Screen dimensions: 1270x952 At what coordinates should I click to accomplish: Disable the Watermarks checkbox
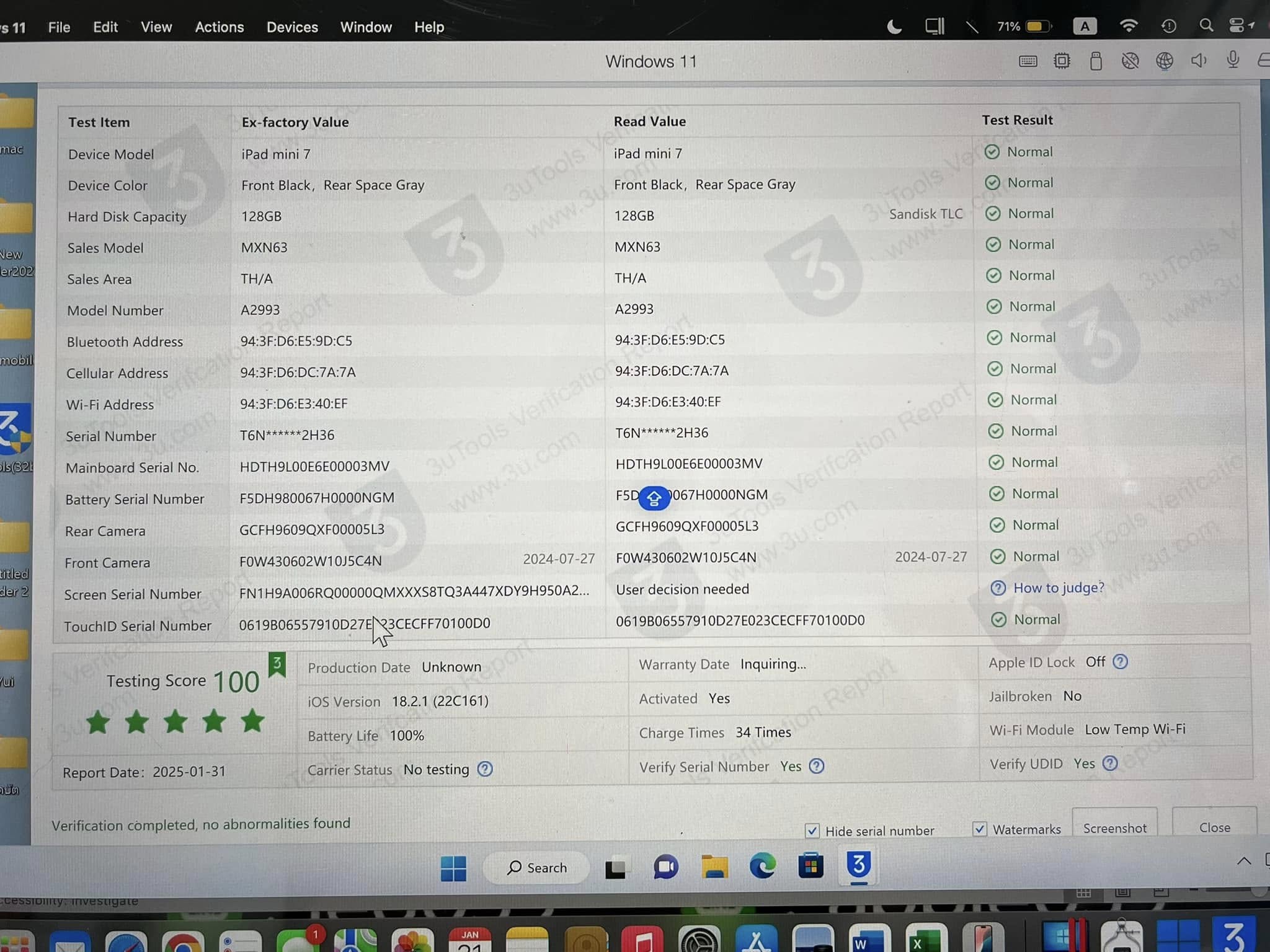[x=980, y=829]
